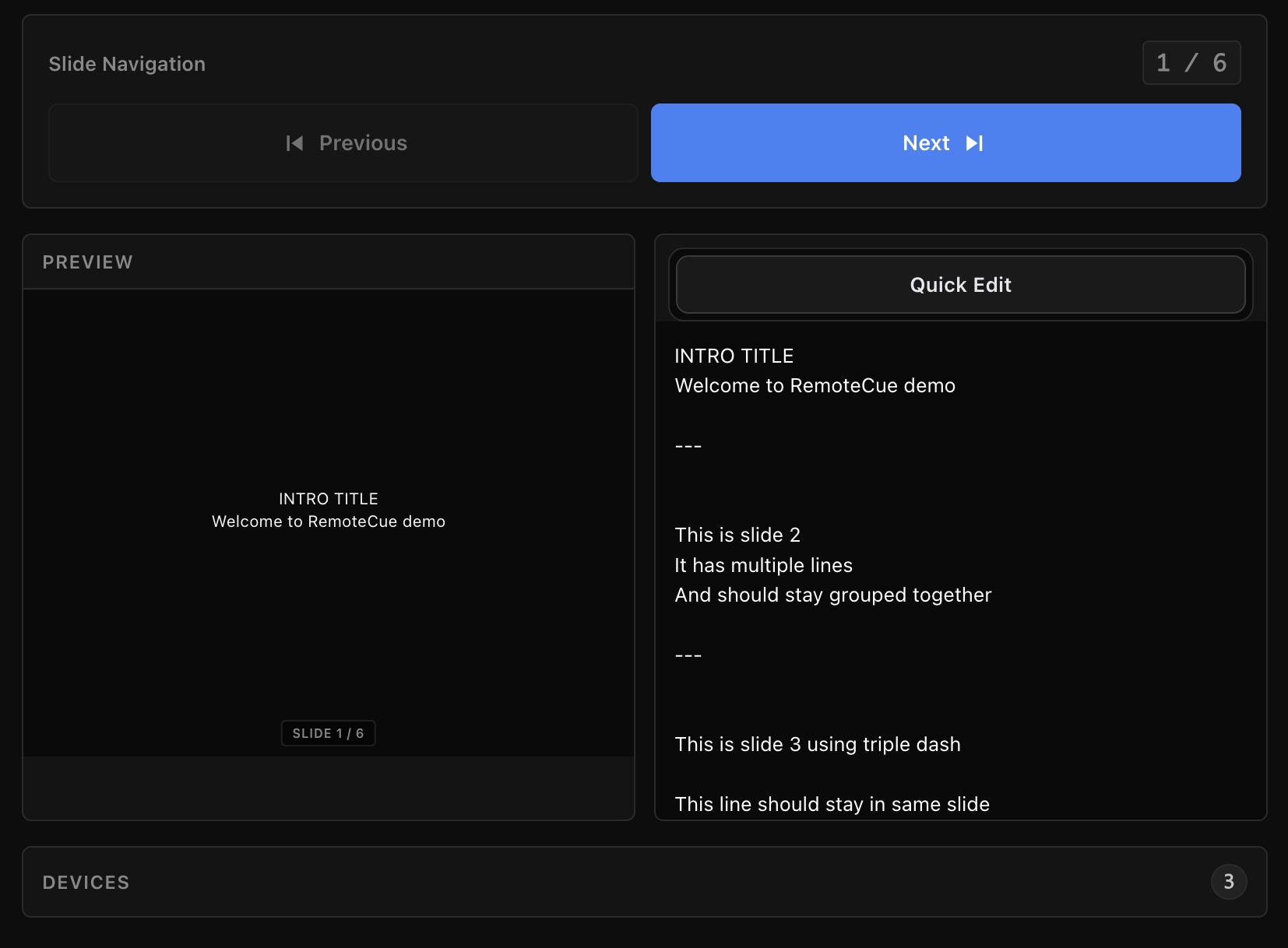Click the slide counter reading 1 / 6
This screenshot has width=1288, height=948.
tap(1191, 63)
